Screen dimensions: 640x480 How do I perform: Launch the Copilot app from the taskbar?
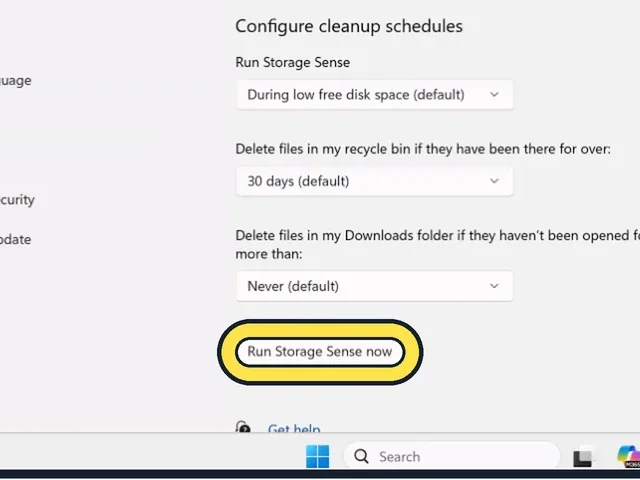click(x=629, y=456)
